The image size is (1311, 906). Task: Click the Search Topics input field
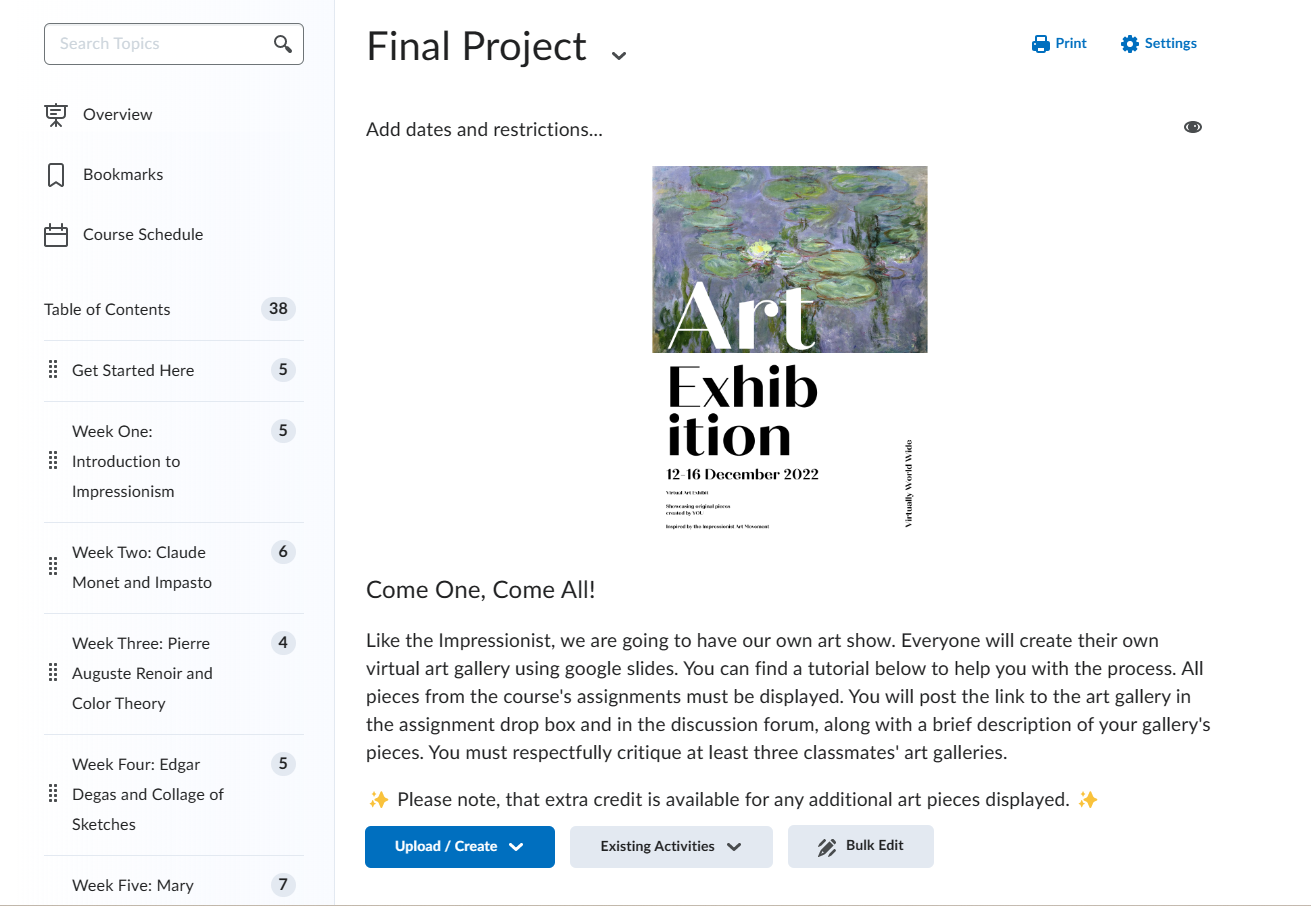tap(174, 44)
